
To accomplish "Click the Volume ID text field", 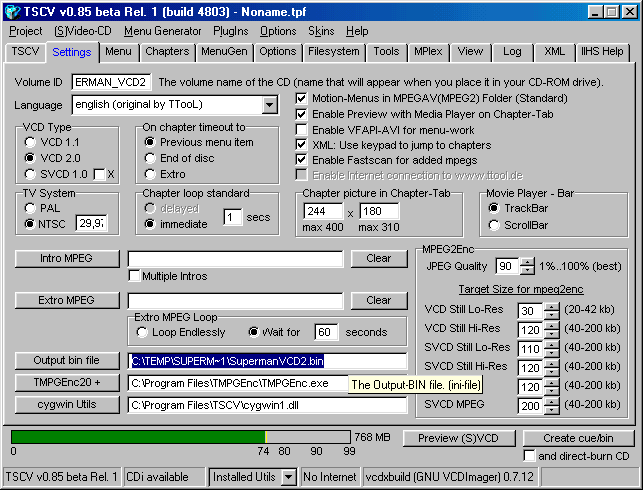I will point(110,81).
